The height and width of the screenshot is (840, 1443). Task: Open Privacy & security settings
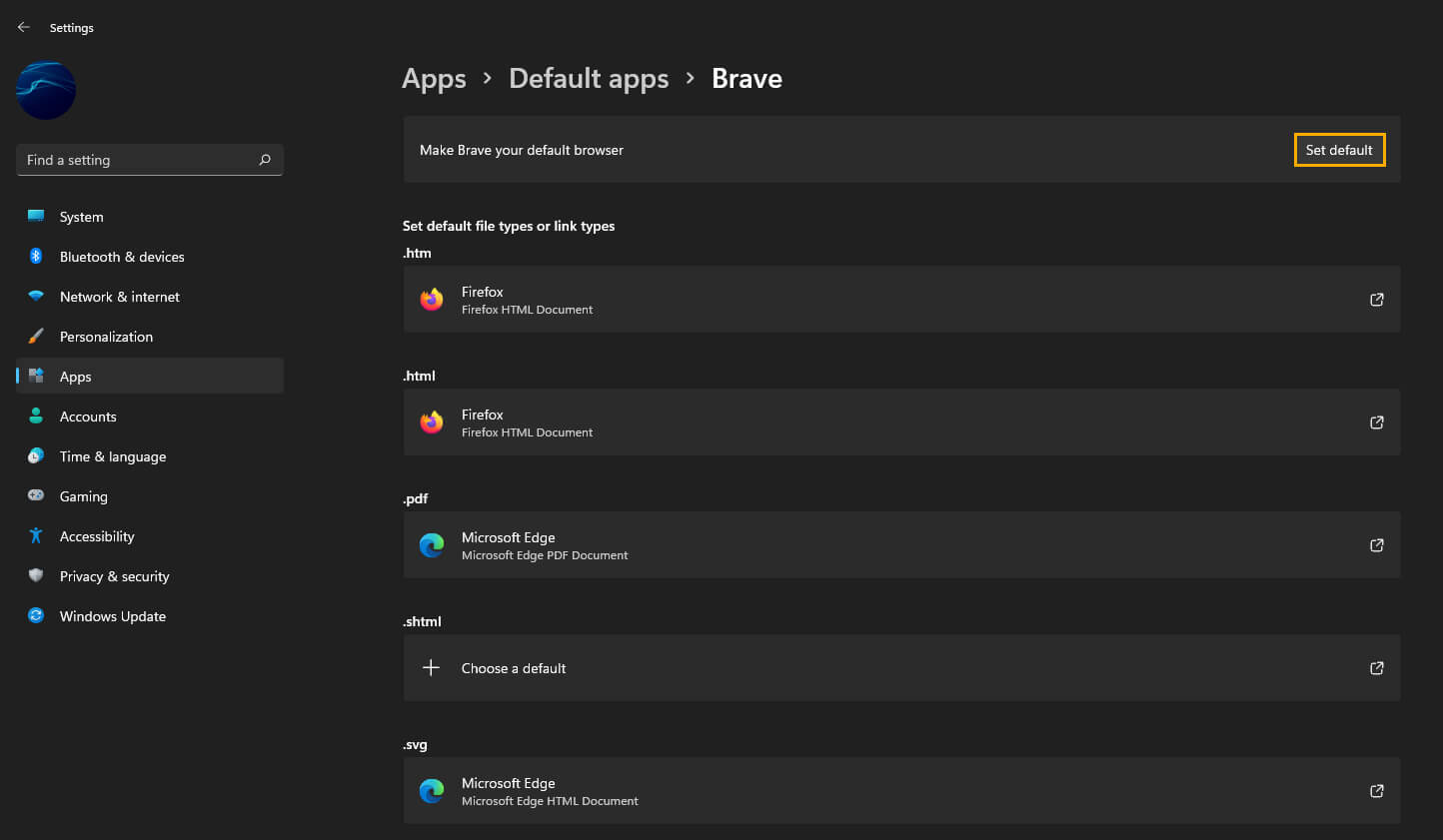coord(150,576)
